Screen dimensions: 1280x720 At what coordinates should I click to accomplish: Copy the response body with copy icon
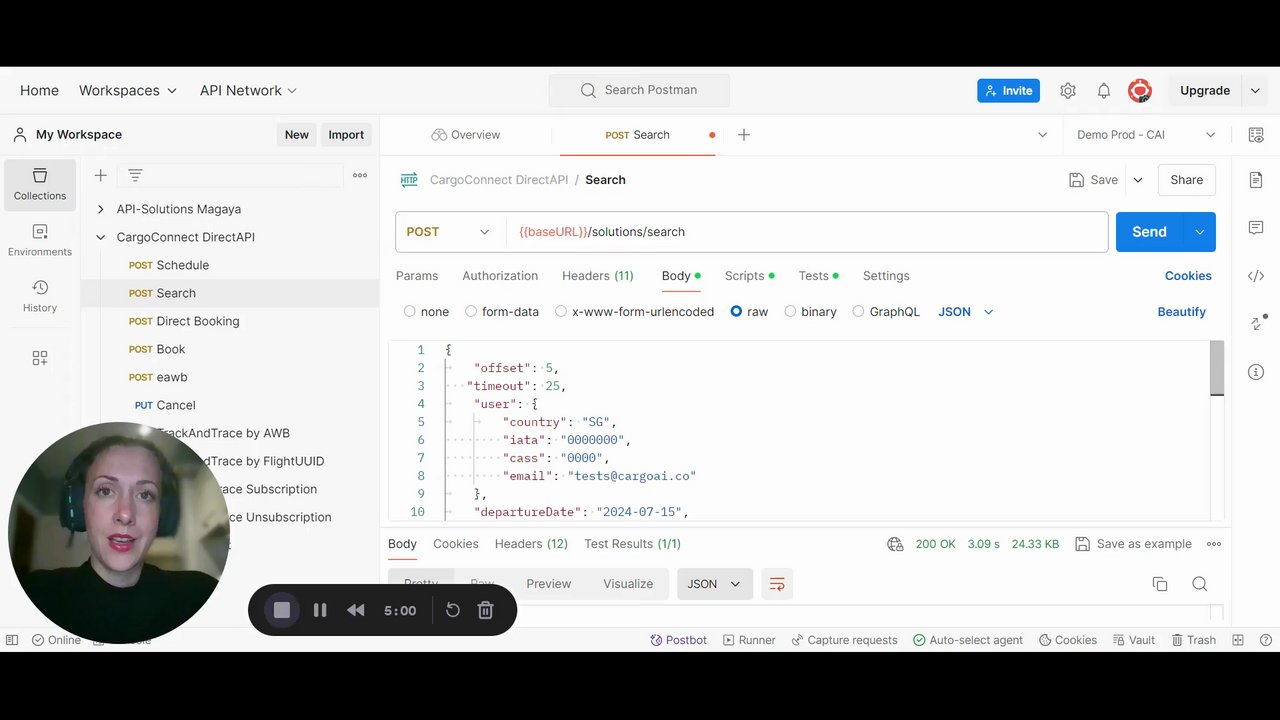coord(1160,584)
